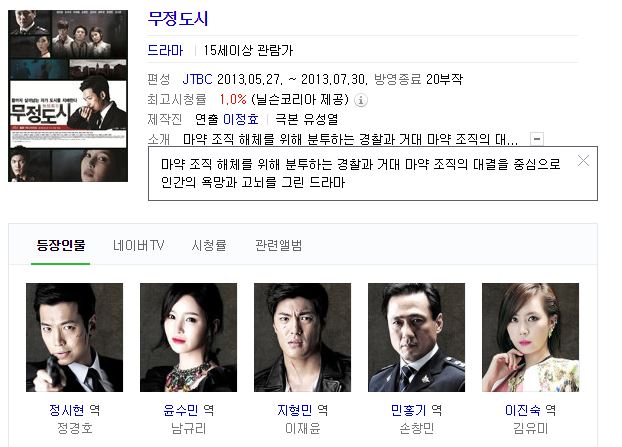This screenshot has width=622, height=447.
Task: Open the 관련앨범 tab
Action: tap(278, 246)
